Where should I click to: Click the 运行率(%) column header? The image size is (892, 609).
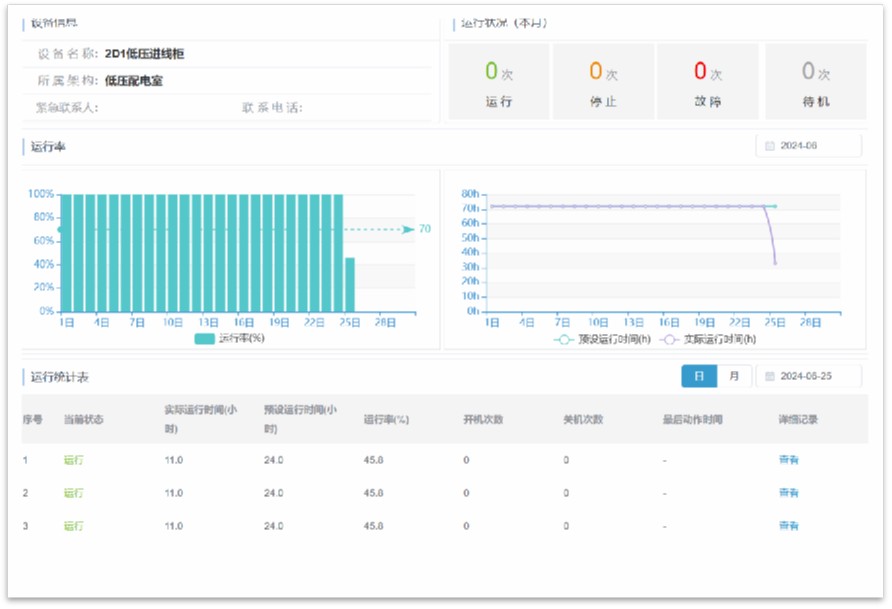click(386, 419)
